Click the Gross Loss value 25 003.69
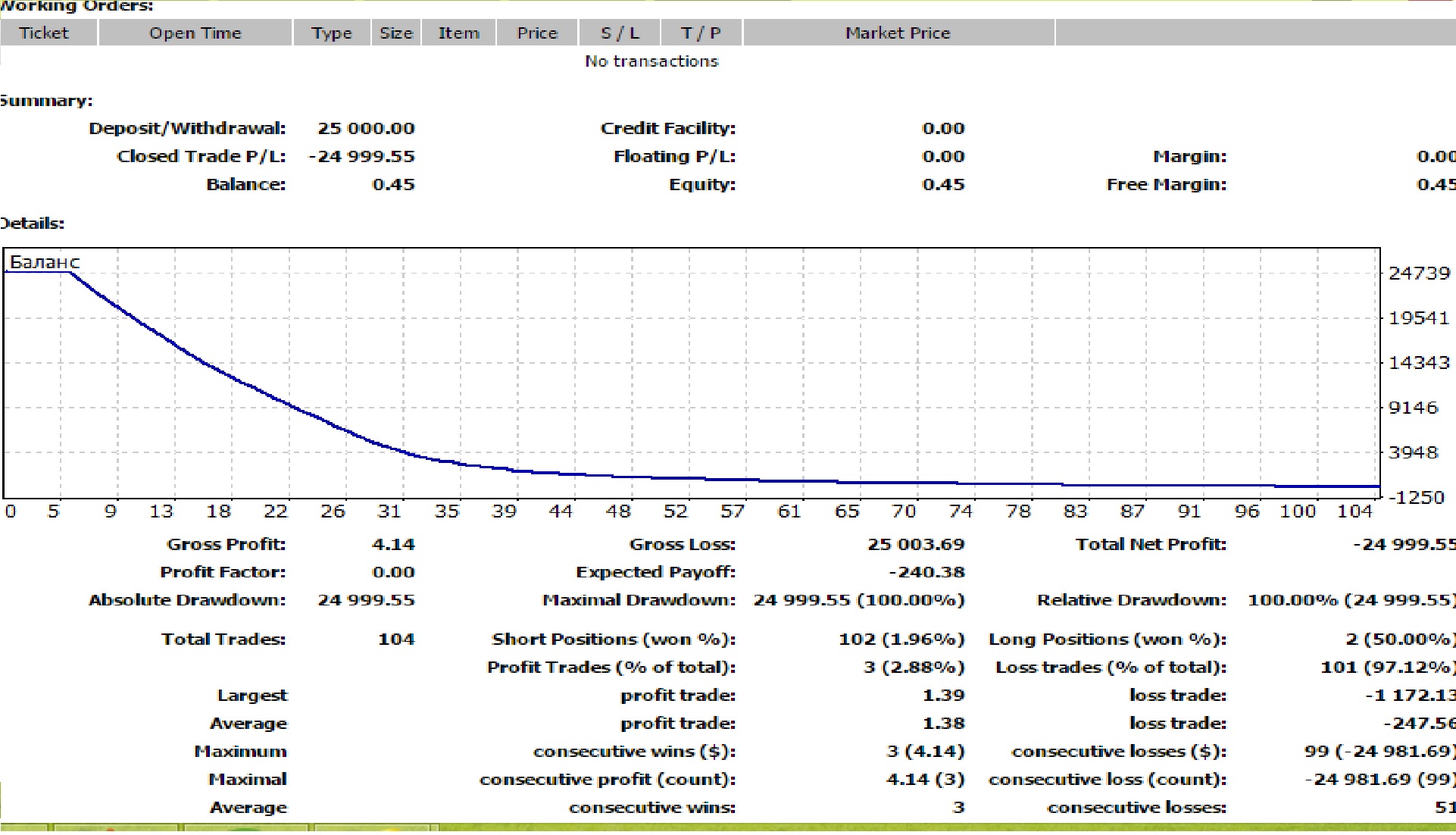The width and height of the screenshot is (1456, 835). click(916, 544)
